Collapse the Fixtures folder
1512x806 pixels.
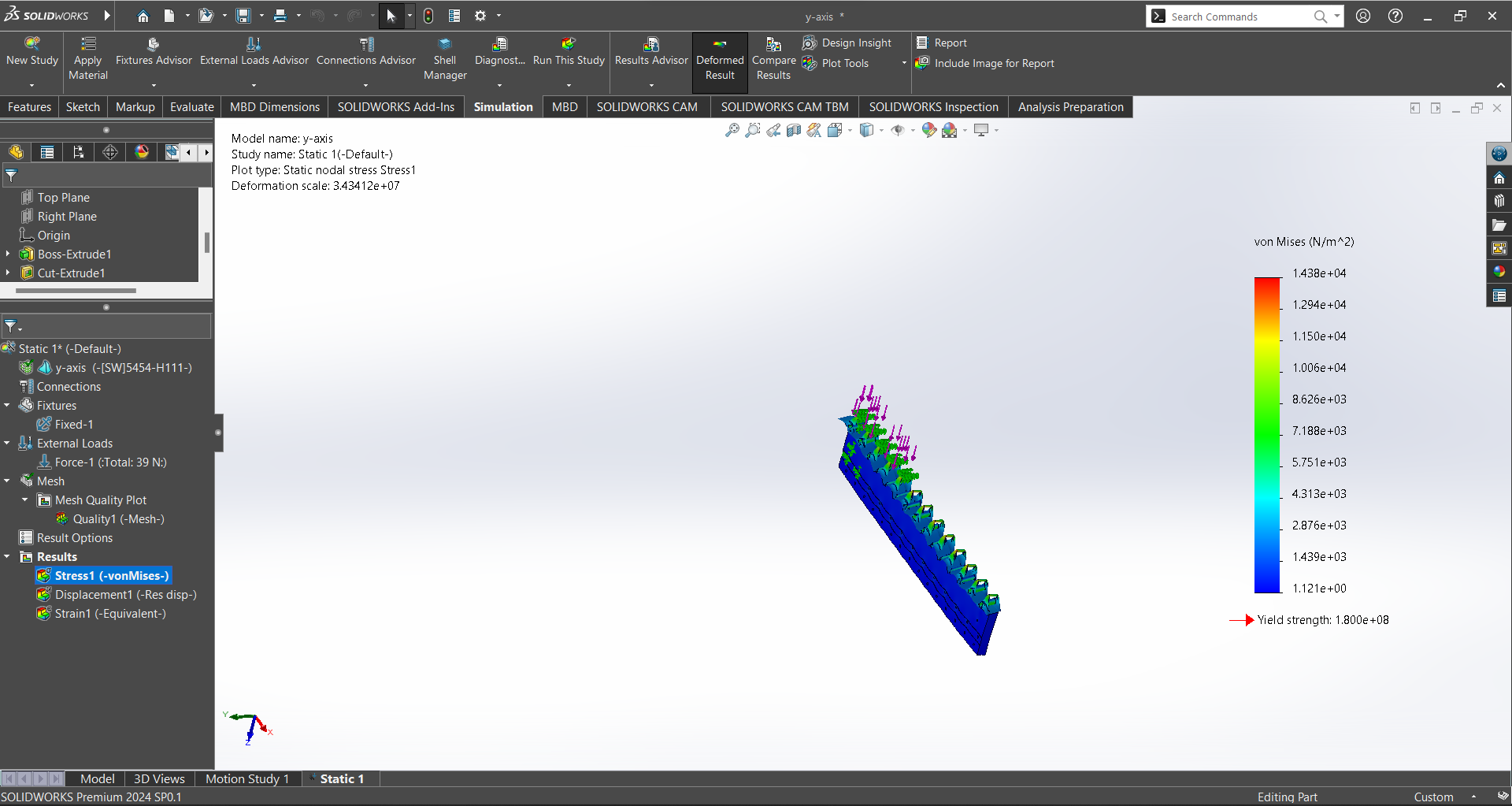[7, 405]
